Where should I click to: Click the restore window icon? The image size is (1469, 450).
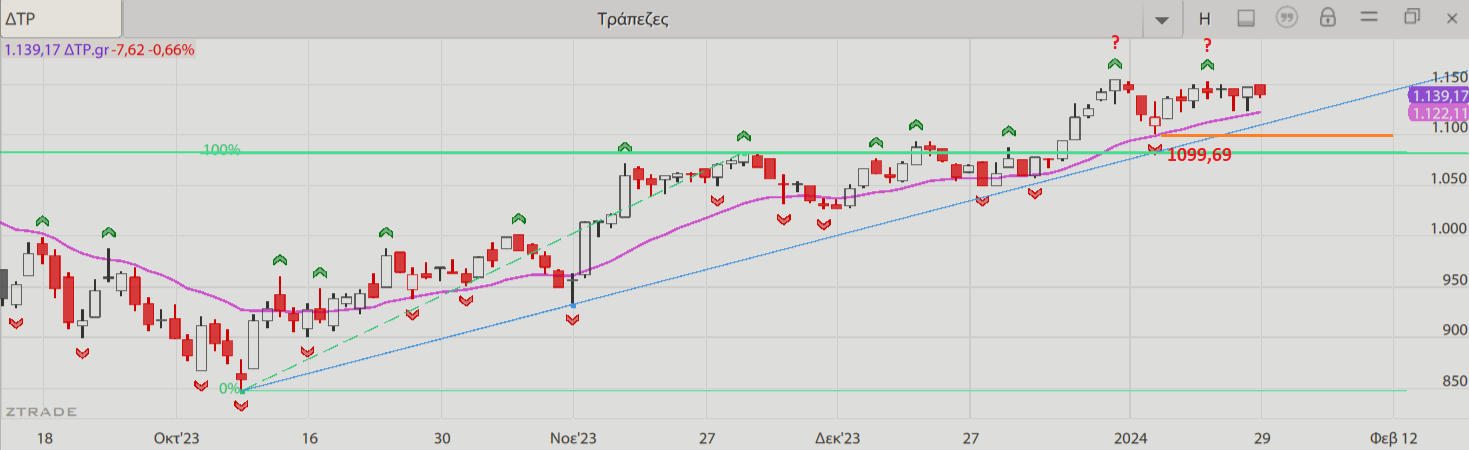coord(1411,17)
